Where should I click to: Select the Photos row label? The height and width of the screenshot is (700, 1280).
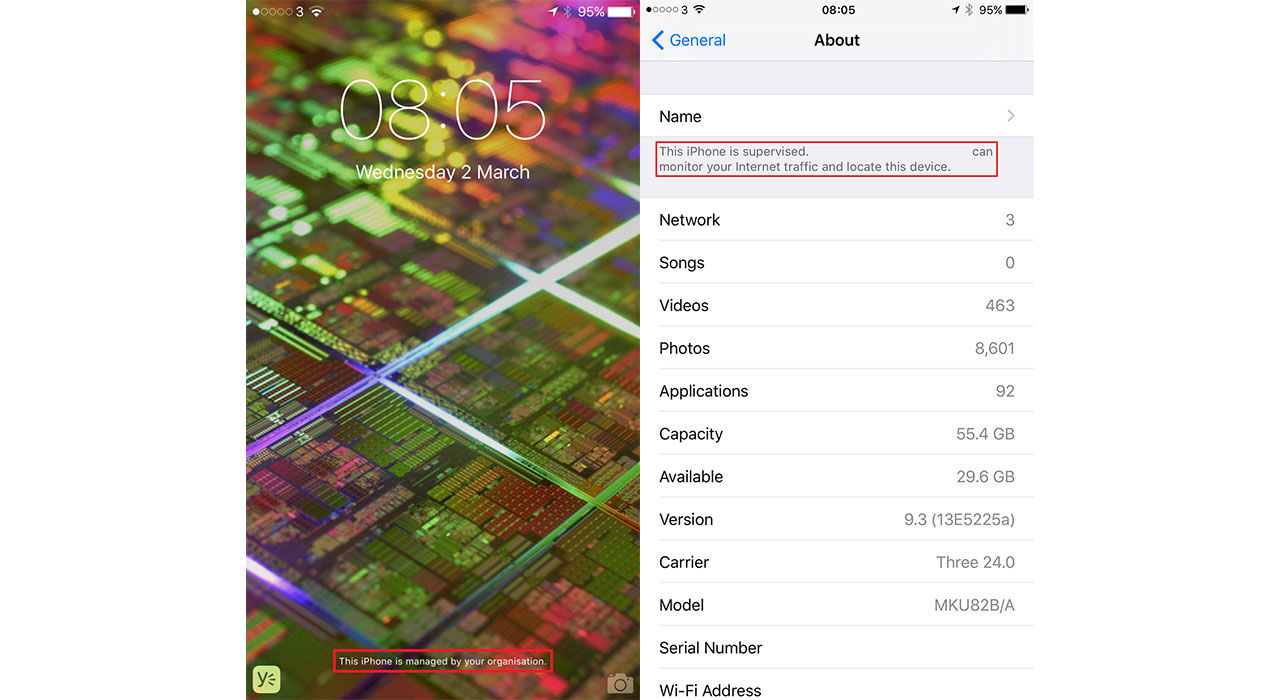(685, 349)
